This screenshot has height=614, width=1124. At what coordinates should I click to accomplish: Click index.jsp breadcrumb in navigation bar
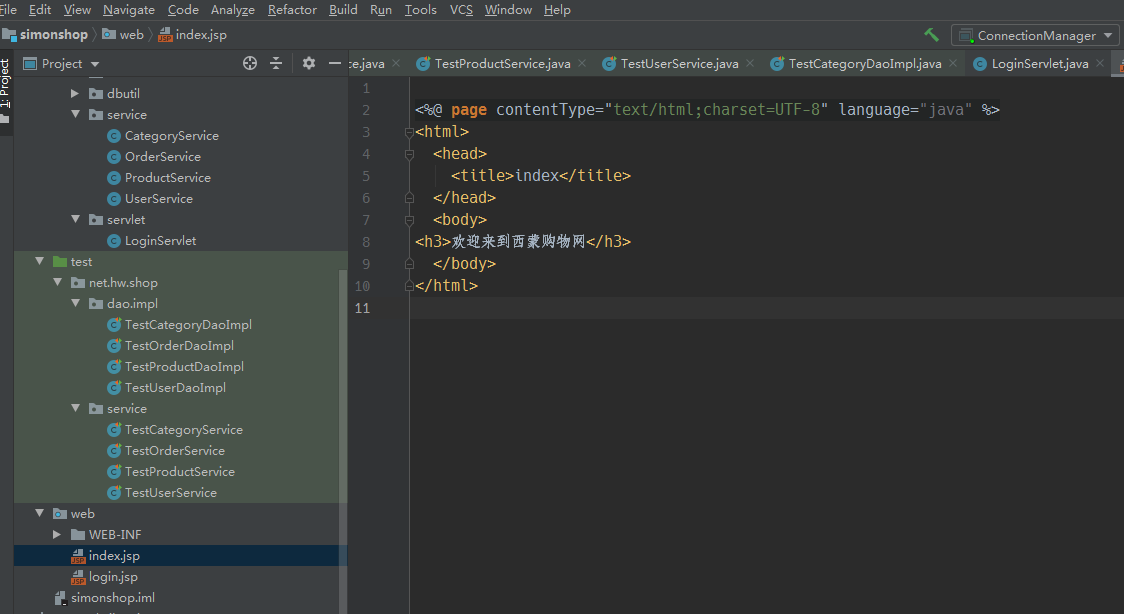(x=193, y=34)
